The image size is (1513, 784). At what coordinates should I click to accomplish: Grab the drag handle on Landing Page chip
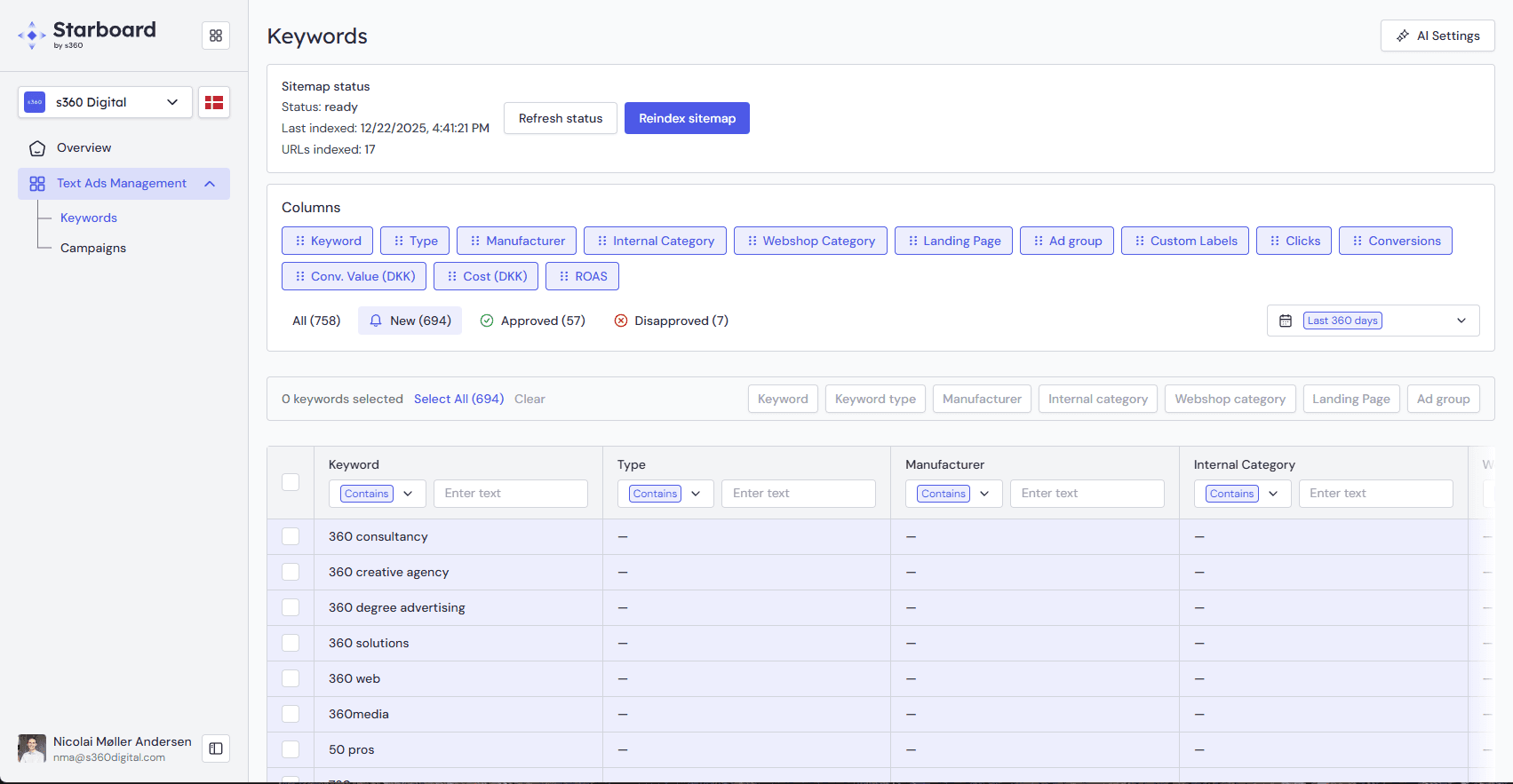912,241
